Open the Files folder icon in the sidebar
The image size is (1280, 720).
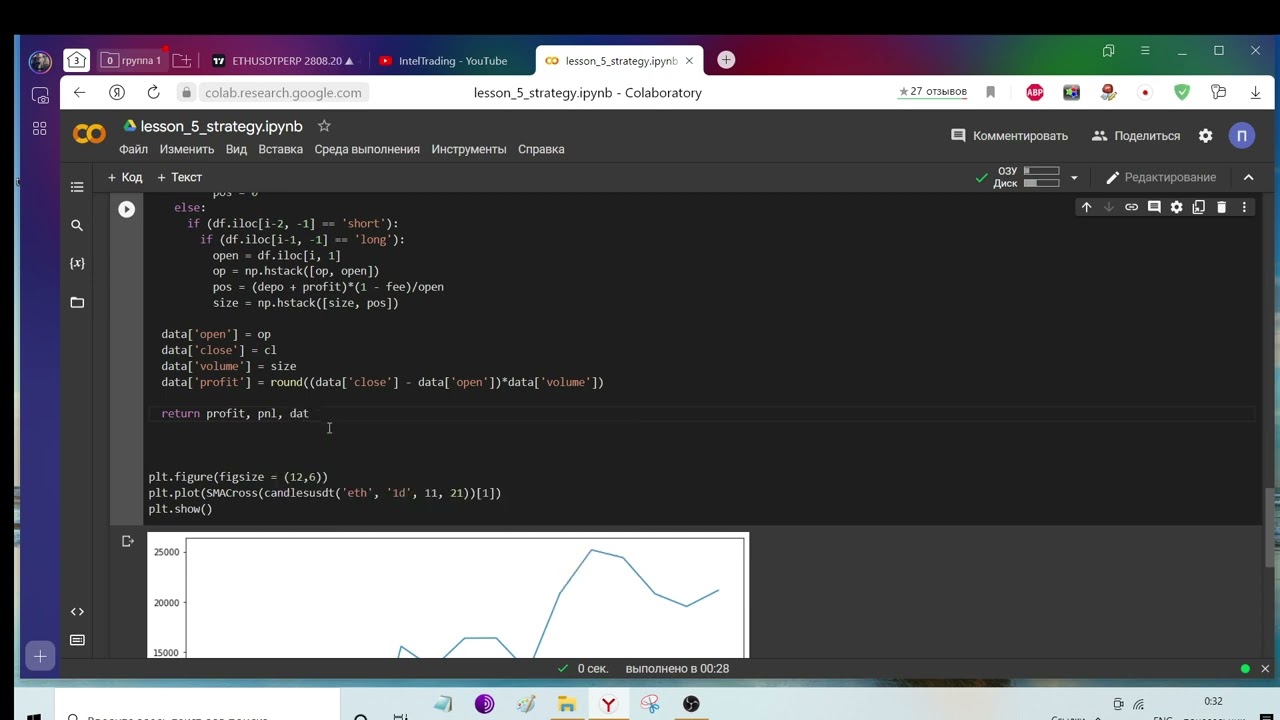tap(77, 302)
